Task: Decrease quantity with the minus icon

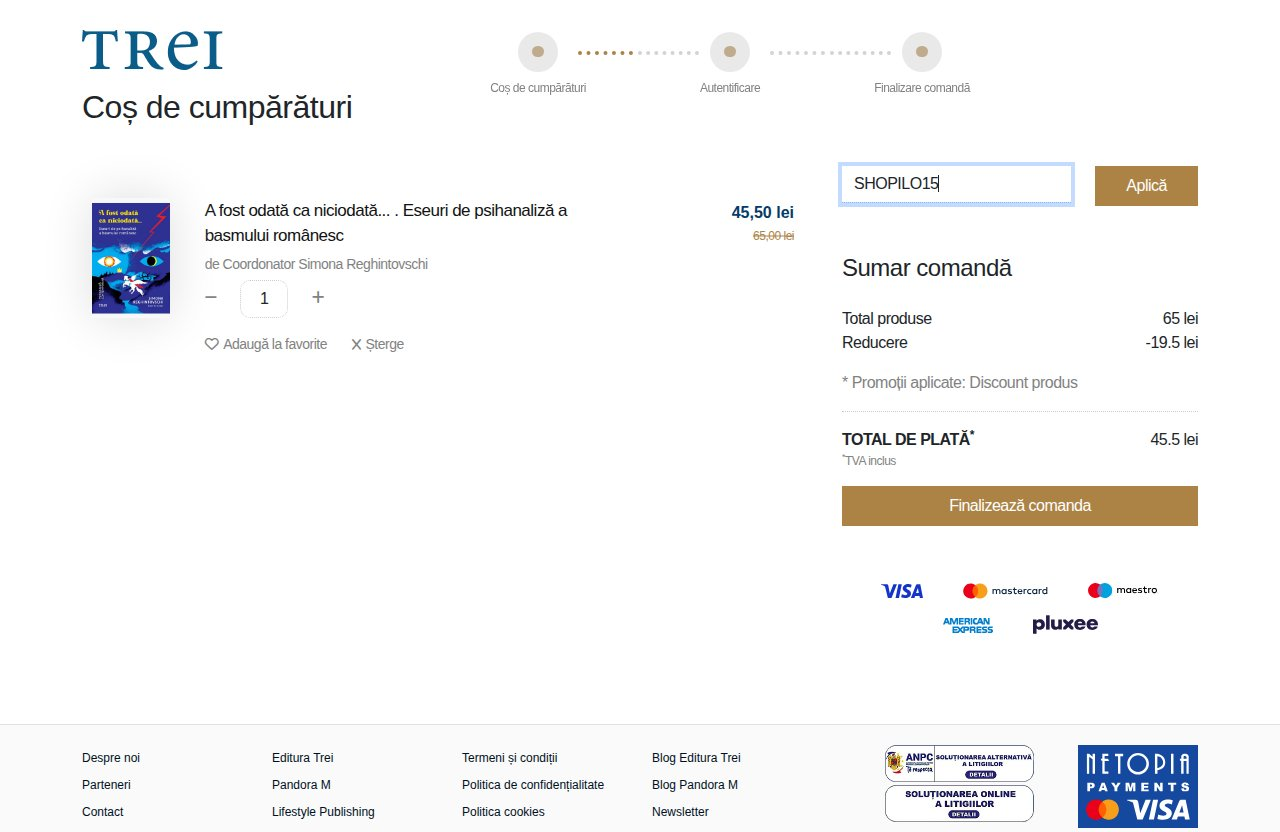Action: click(x=211, y=297)
